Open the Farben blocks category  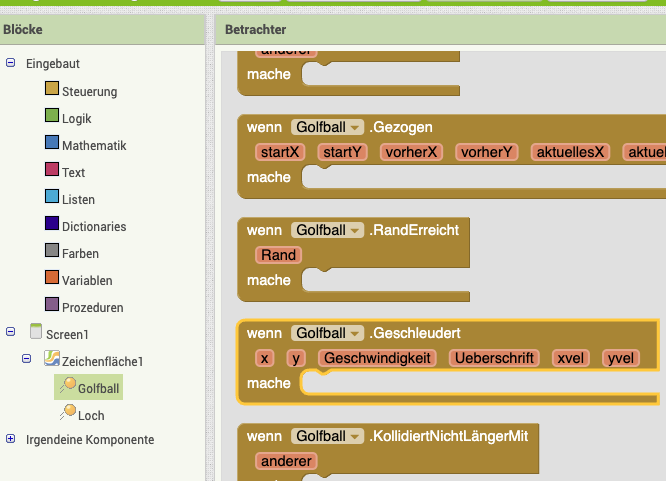(x=80, y=253)
